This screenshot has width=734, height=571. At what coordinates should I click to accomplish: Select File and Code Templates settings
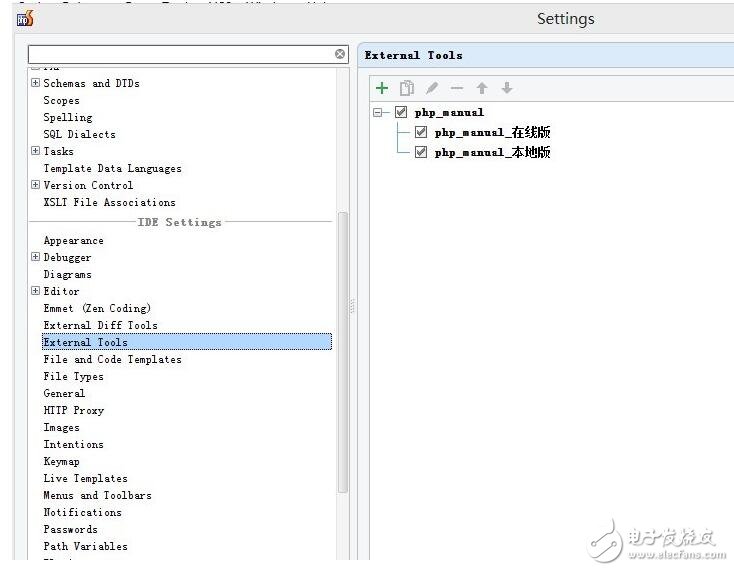[112, 360]
